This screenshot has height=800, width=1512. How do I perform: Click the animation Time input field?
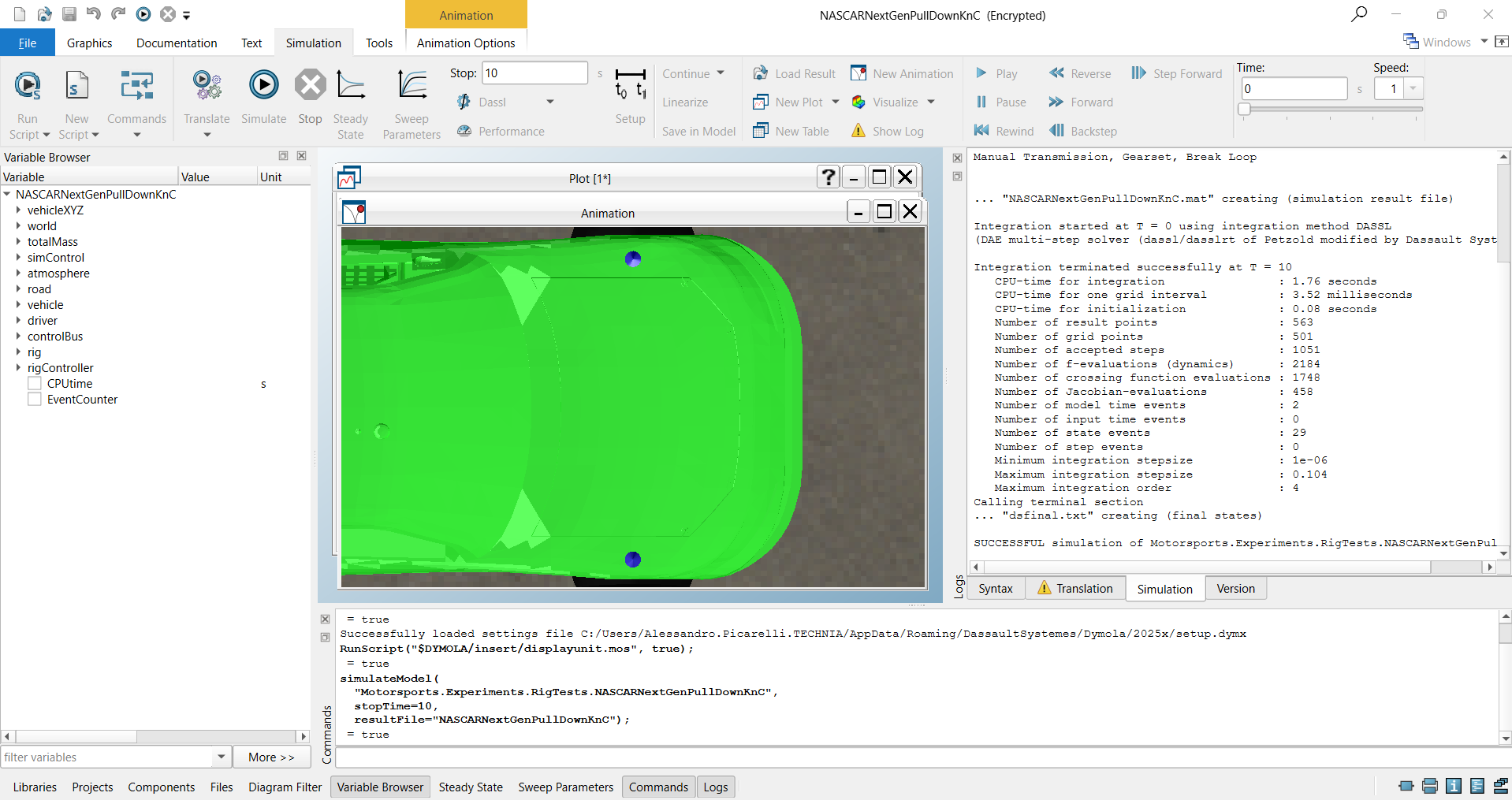(1294, 88)
